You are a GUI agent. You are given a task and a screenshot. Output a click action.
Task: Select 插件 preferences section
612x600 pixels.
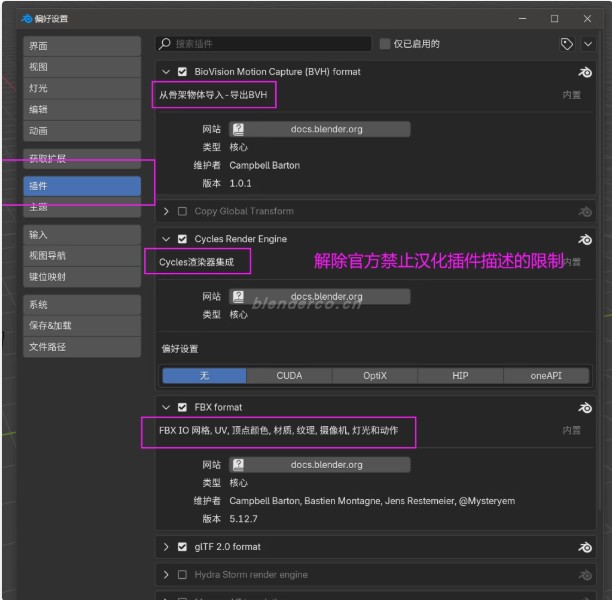82,186
